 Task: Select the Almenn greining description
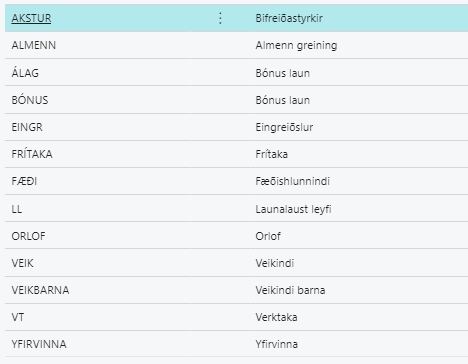pos(296,45)
